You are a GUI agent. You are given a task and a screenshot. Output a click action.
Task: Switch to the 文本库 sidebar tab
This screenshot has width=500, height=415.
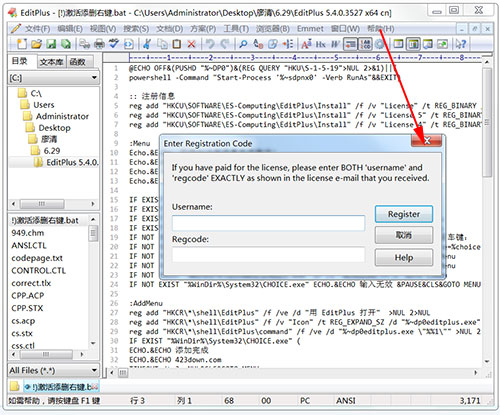pos(51,62)
